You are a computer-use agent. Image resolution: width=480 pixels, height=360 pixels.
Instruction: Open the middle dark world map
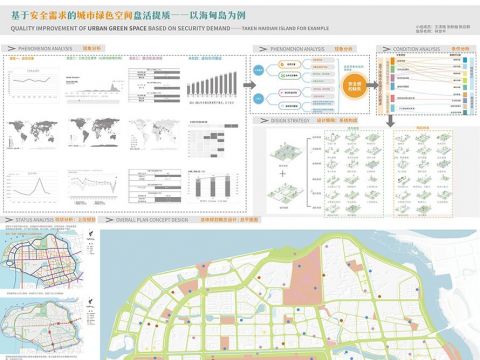tap(94, 132)
